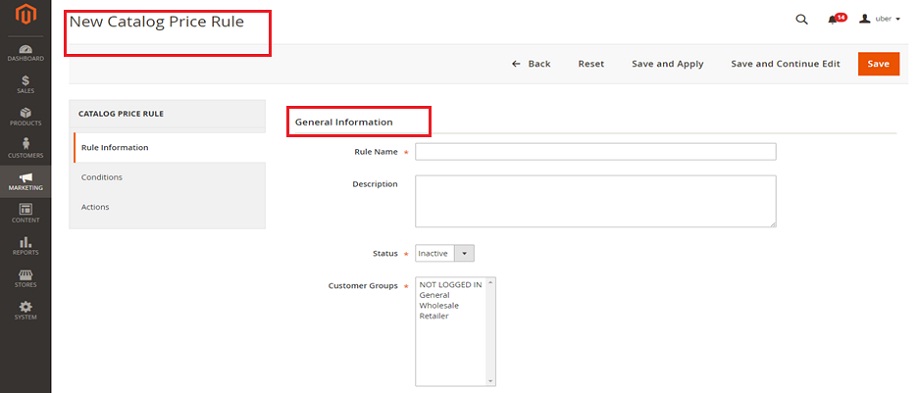Click Save and Continue Edit

(785, 64)
